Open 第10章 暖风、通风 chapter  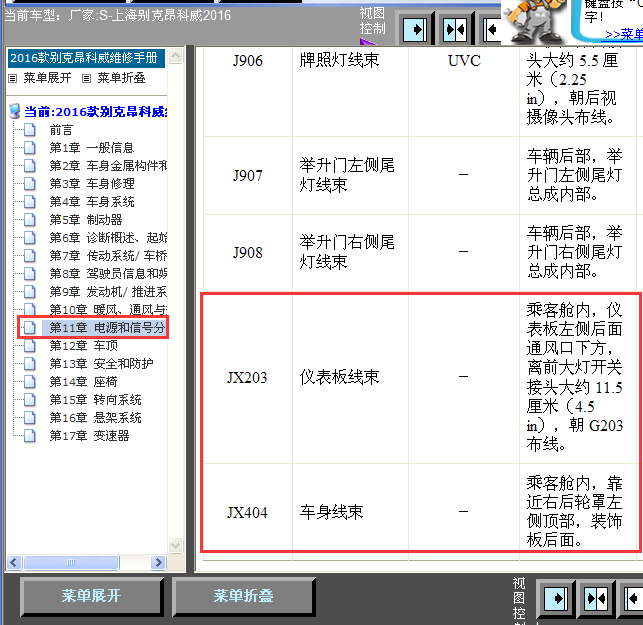click(108, 310)
